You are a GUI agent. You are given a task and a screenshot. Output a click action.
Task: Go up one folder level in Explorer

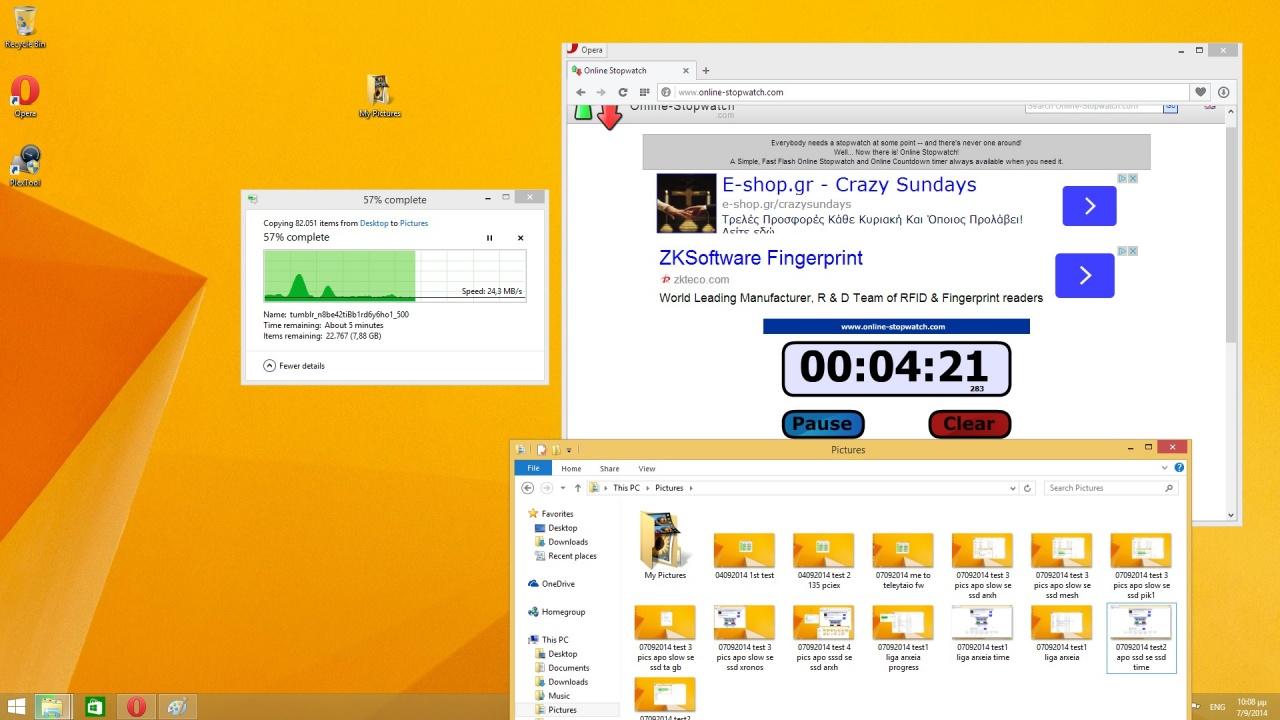point(577,488)
